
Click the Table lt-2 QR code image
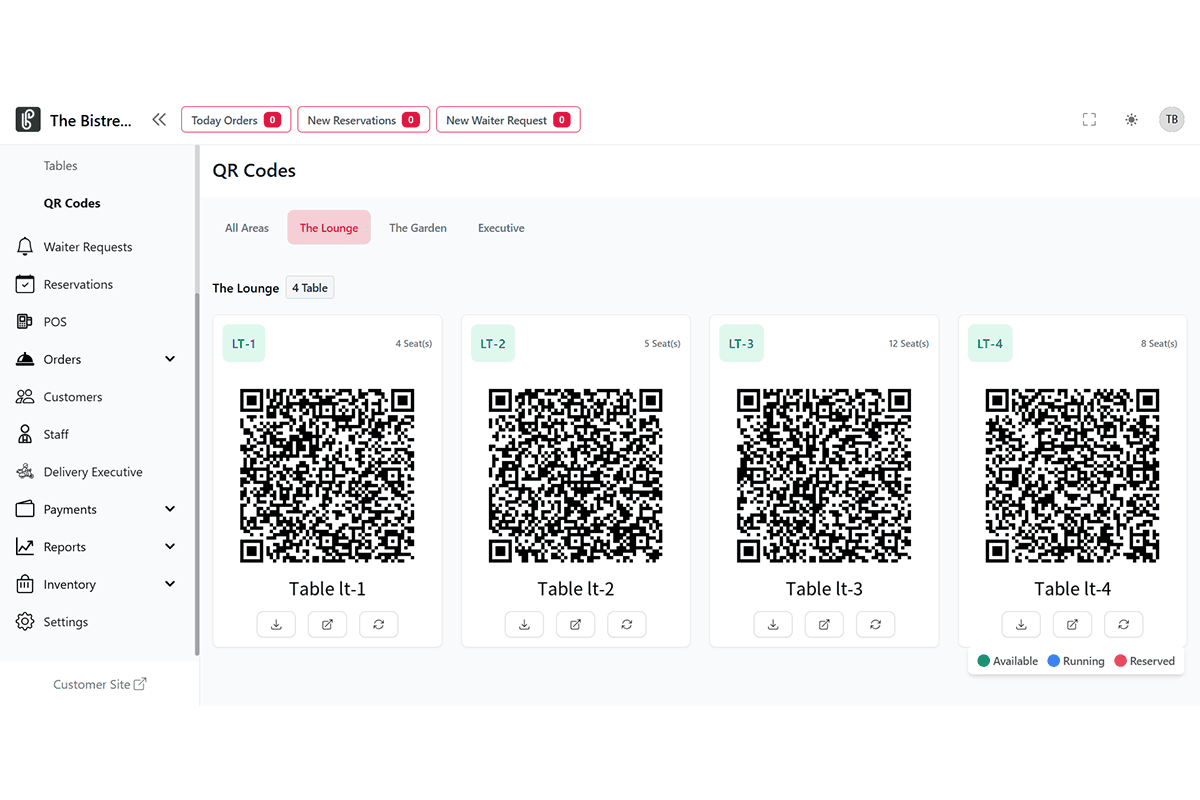[x=575, y=475]
